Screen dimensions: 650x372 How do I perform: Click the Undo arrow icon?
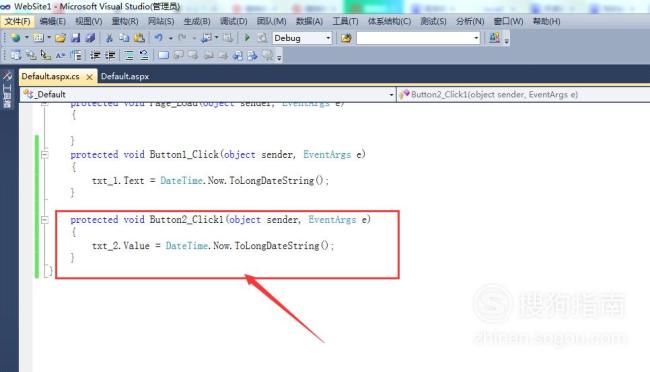click(x=159, y=38)
